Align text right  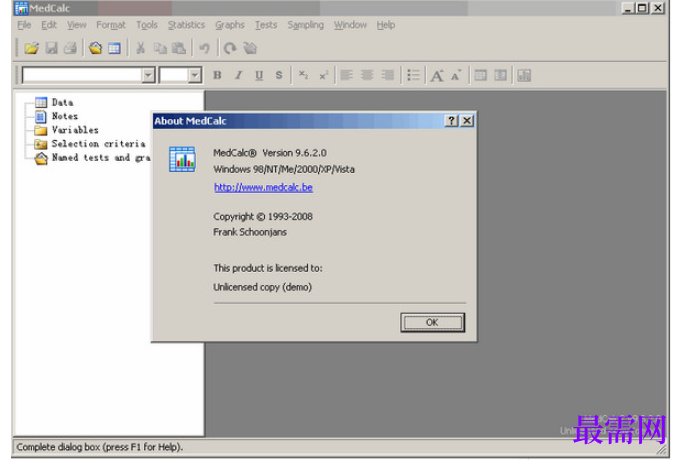click(387, 76)
